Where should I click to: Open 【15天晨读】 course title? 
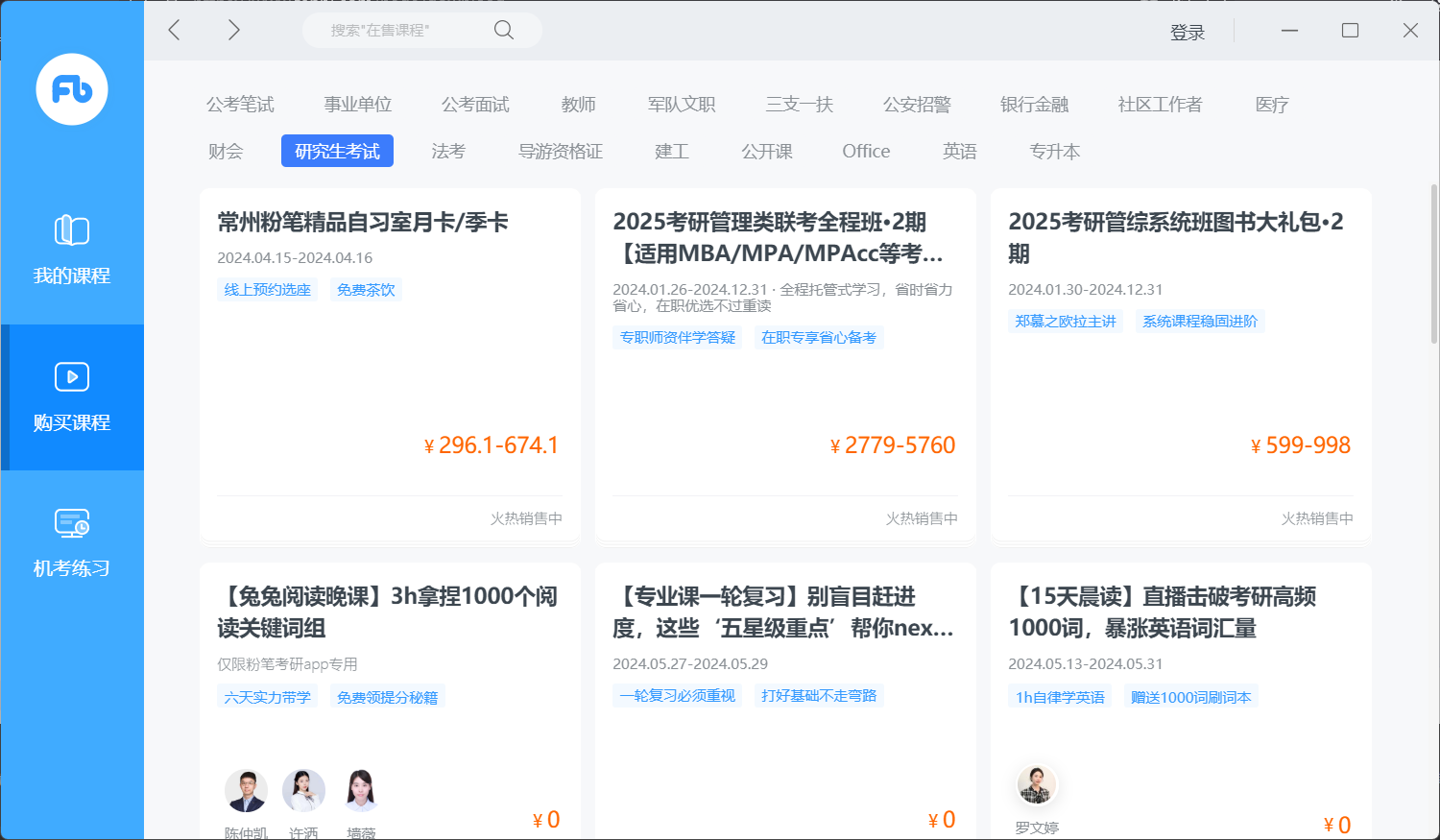tap(1162, 612)
